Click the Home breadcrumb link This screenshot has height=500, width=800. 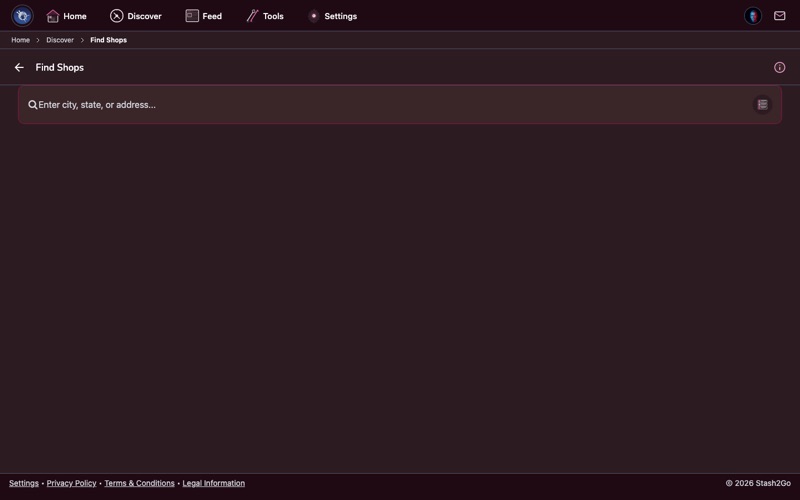(20, 40)
